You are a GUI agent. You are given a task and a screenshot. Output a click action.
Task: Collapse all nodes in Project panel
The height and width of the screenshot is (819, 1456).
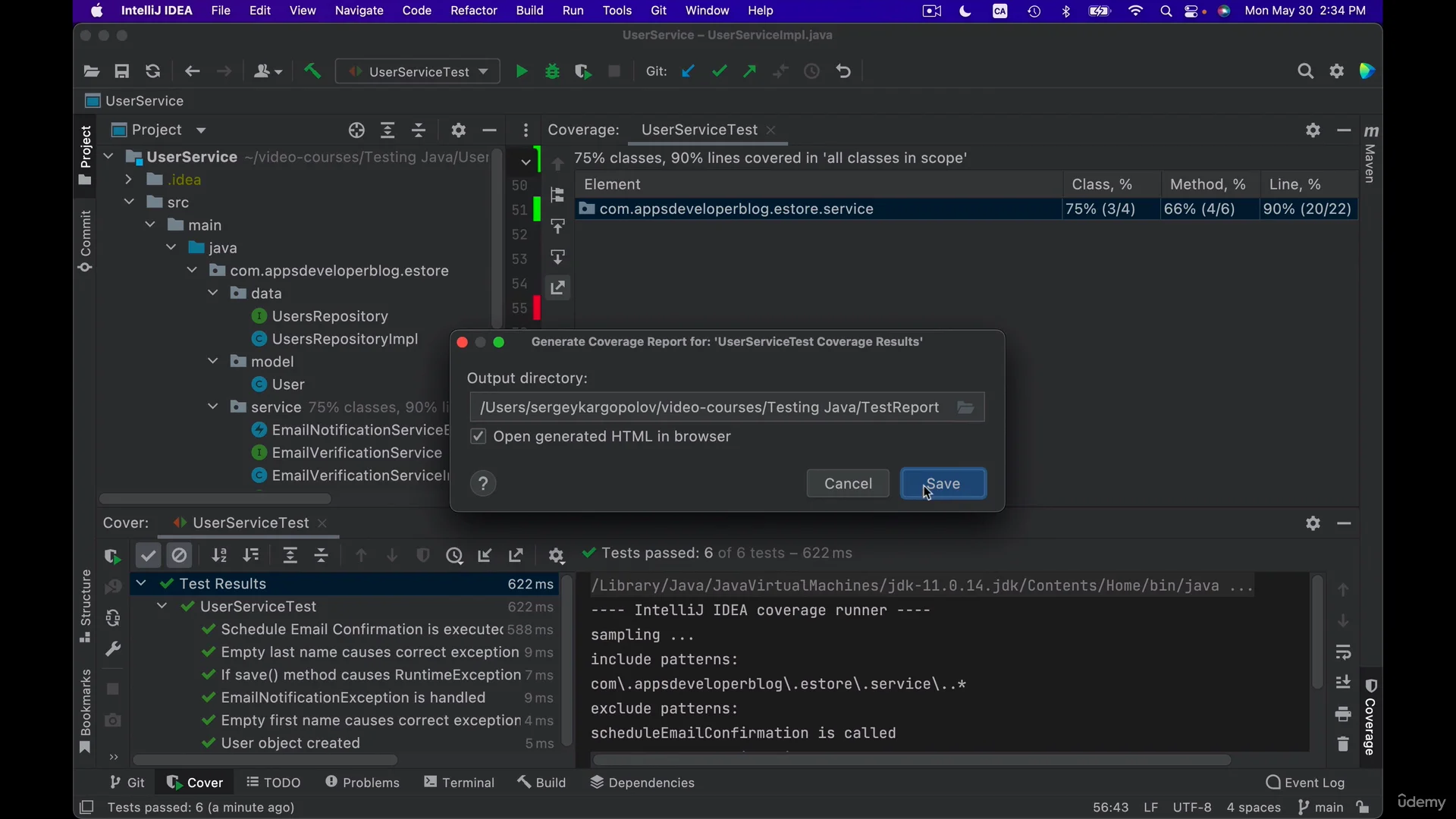point(419,130)
